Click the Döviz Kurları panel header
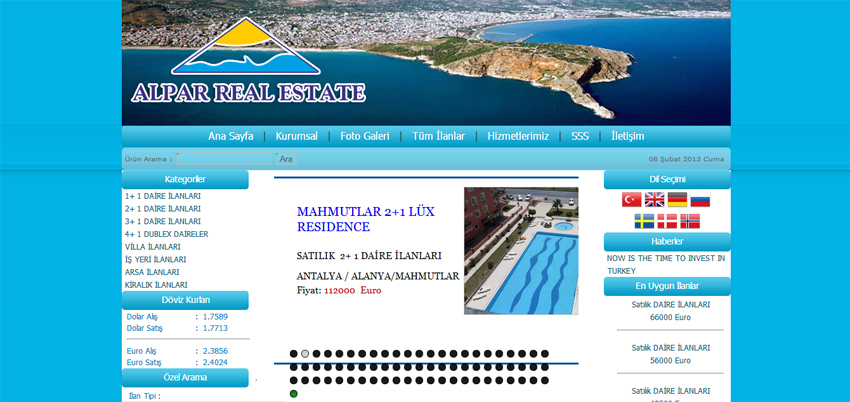The image size is (850, 402). 185,300
